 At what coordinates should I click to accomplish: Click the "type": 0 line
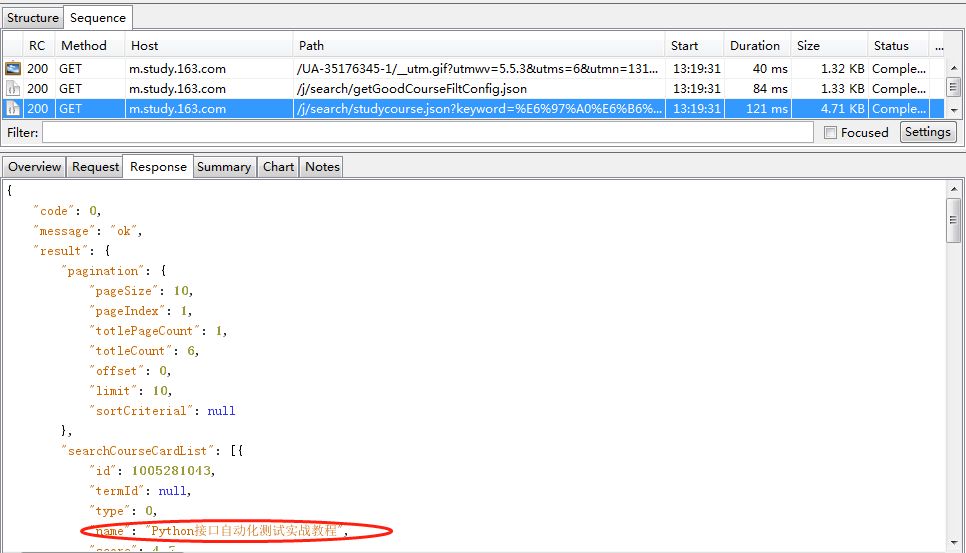tap(123, 511)
